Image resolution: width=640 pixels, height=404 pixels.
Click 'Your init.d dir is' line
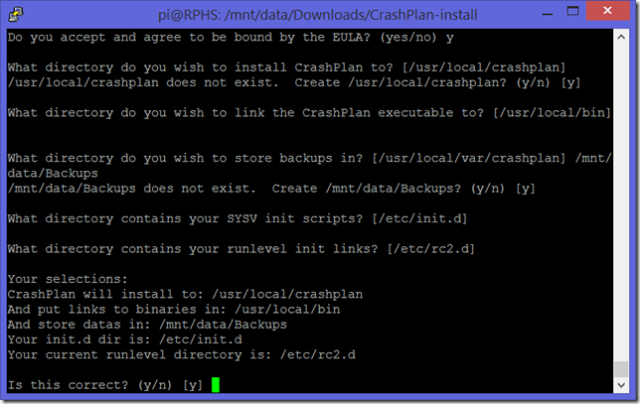point(127,339)
